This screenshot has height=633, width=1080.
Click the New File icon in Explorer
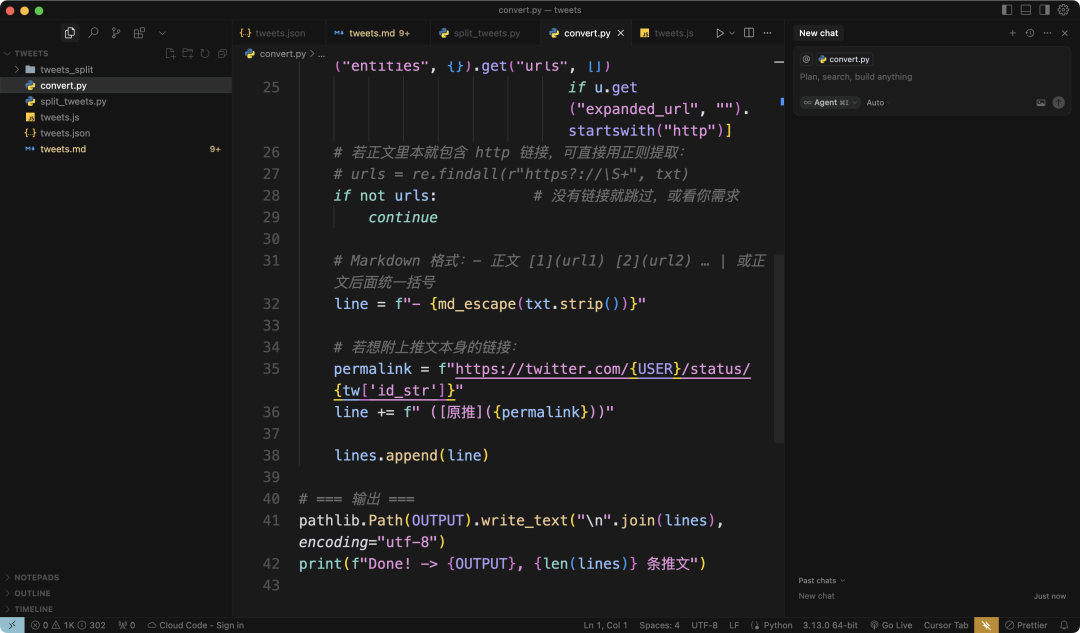tap(170, 53)
